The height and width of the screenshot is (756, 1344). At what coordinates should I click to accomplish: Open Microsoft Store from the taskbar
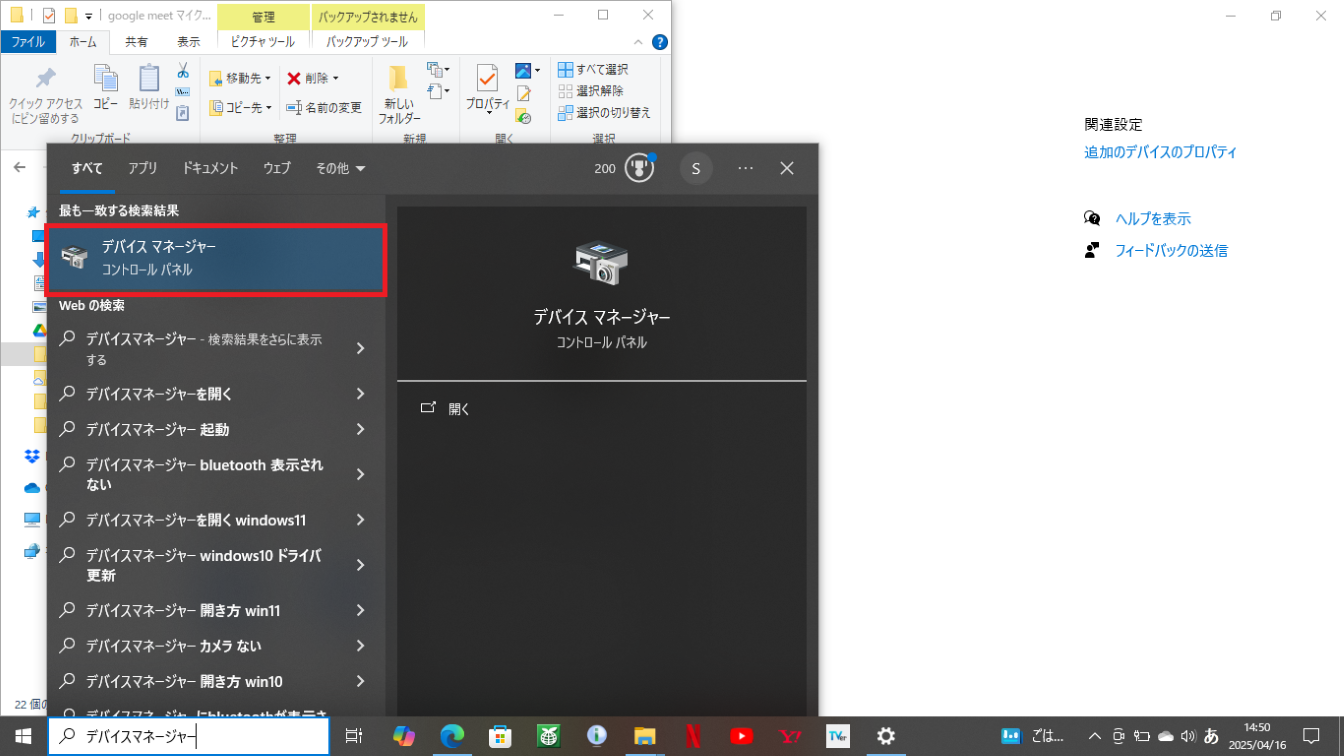click(x=500, y=737)
